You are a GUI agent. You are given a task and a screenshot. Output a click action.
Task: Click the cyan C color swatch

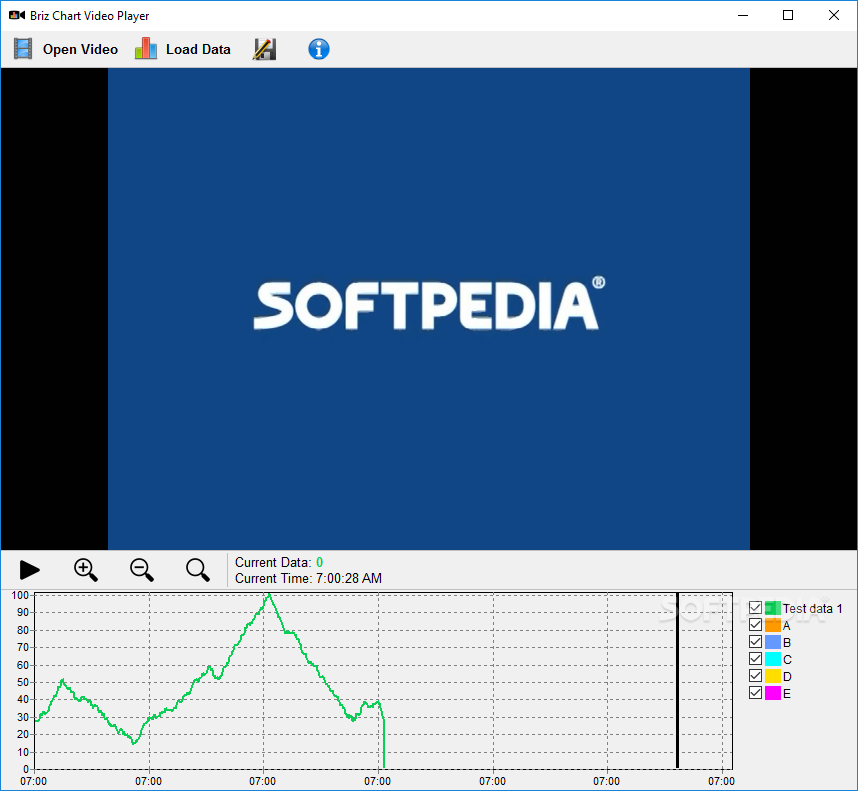click(x=773, y=659)
